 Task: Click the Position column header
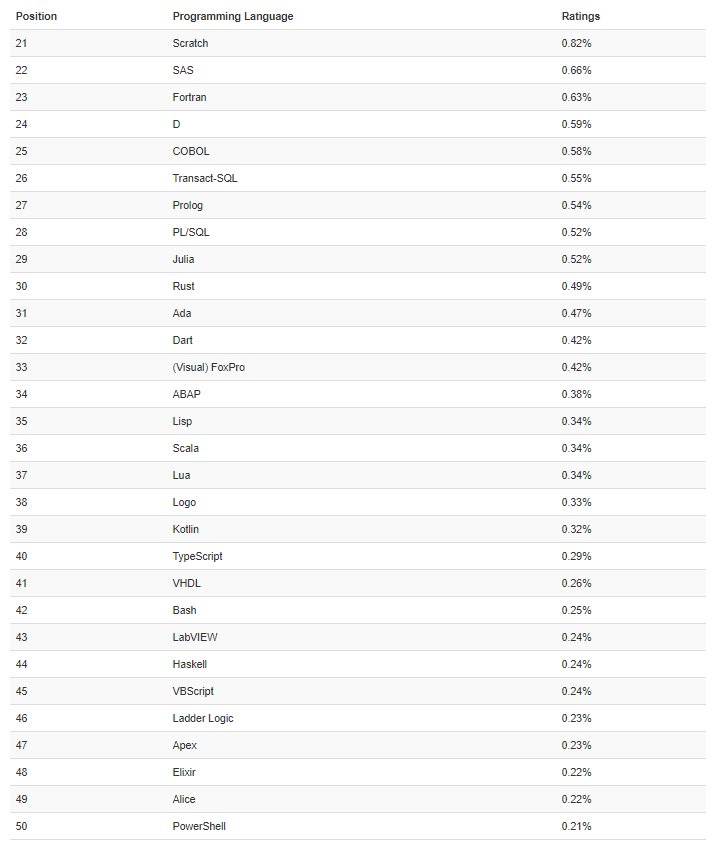(x=36, y=17)
